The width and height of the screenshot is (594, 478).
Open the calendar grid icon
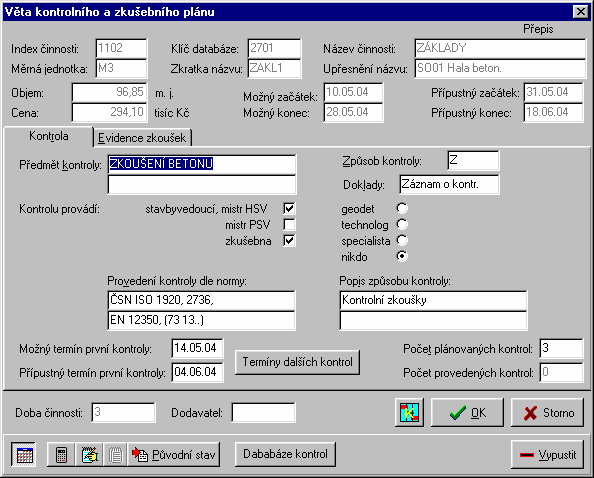click(x=24, y=454)
